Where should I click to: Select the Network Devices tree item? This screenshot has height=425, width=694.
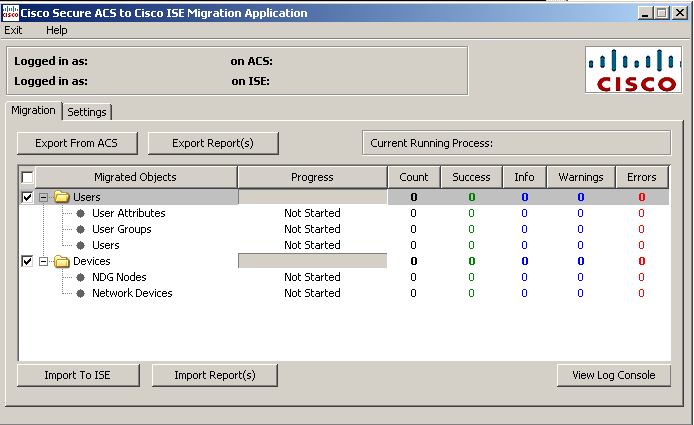coord(132,293)
